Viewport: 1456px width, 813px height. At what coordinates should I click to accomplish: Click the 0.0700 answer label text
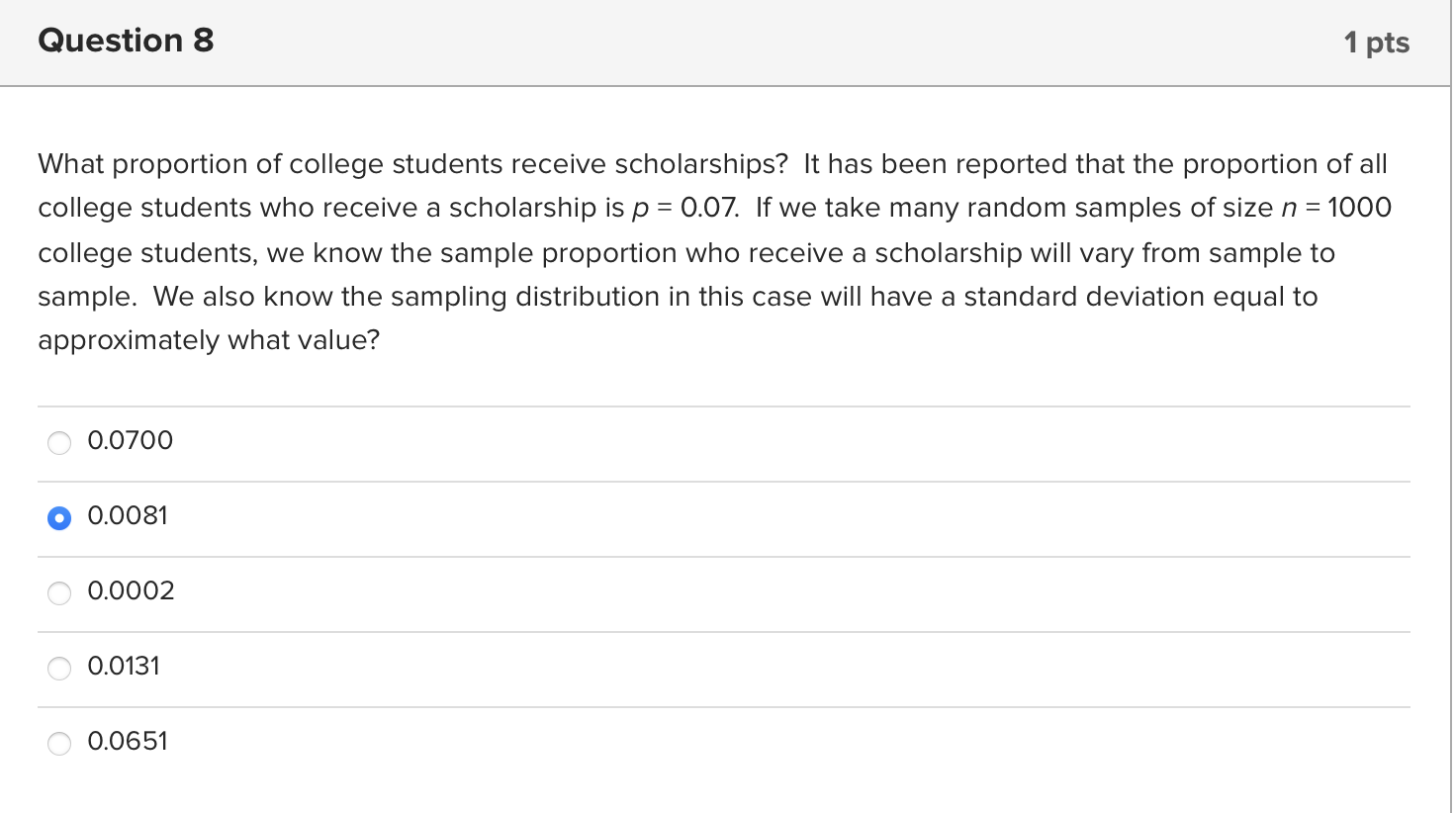130,440
